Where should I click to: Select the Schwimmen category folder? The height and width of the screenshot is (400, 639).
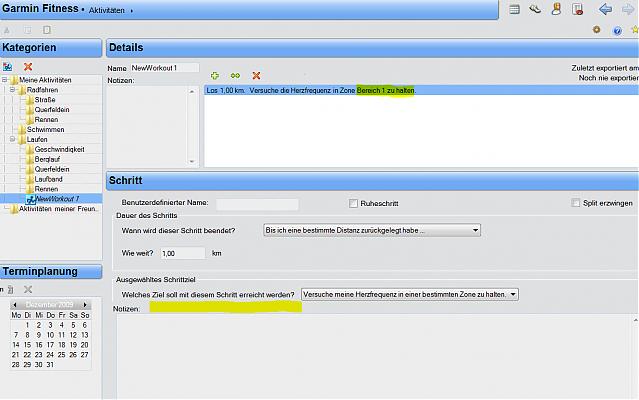click(x=44, y=129)
